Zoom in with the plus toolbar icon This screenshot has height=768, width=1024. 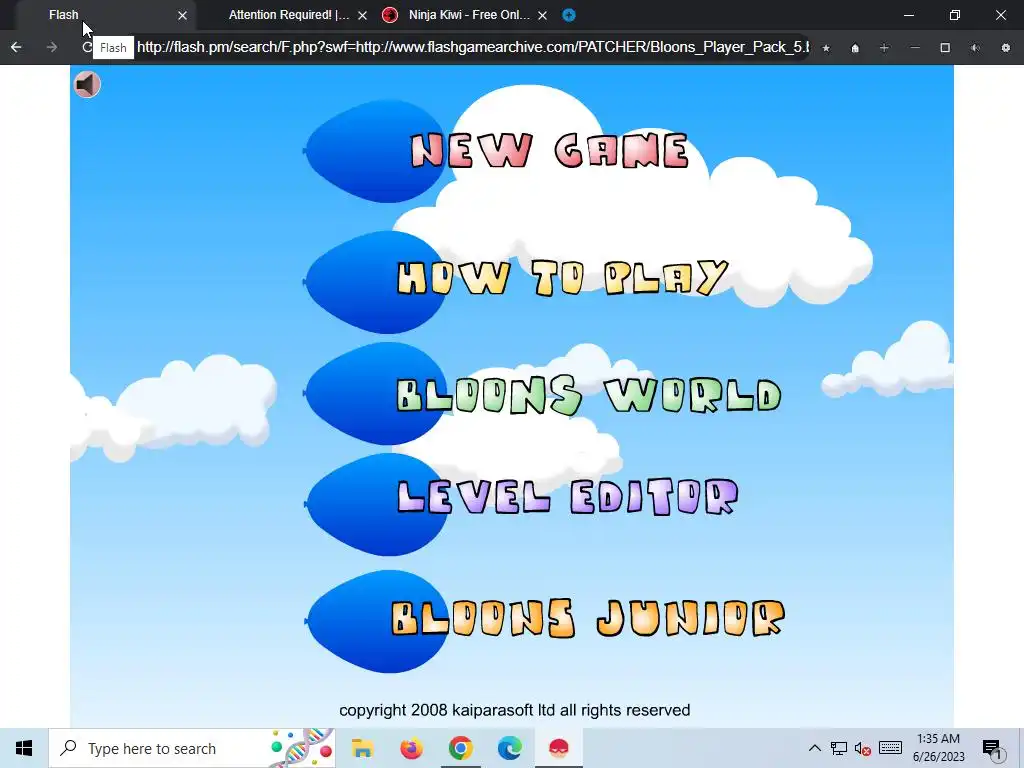click(x=884, y=48)
